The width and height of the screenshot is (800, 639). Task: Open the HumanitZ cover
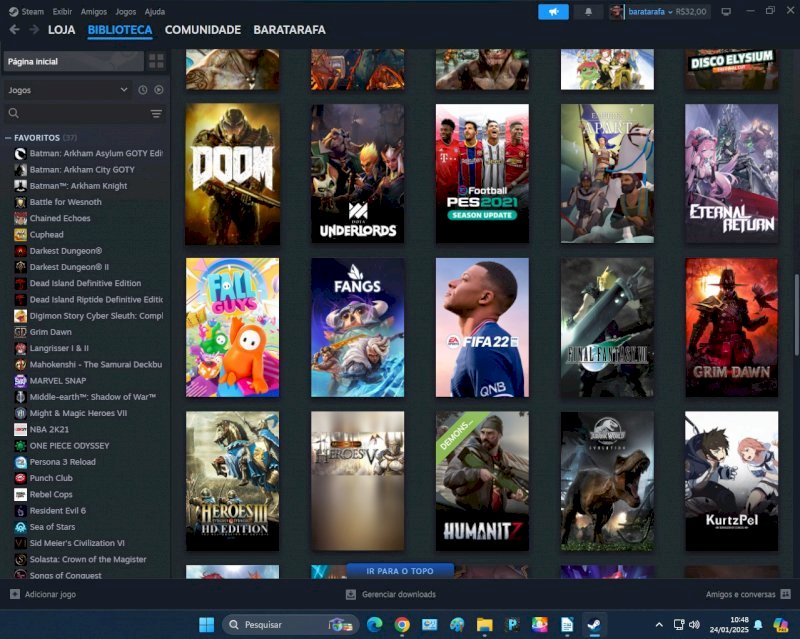click(x=482, y=481)
